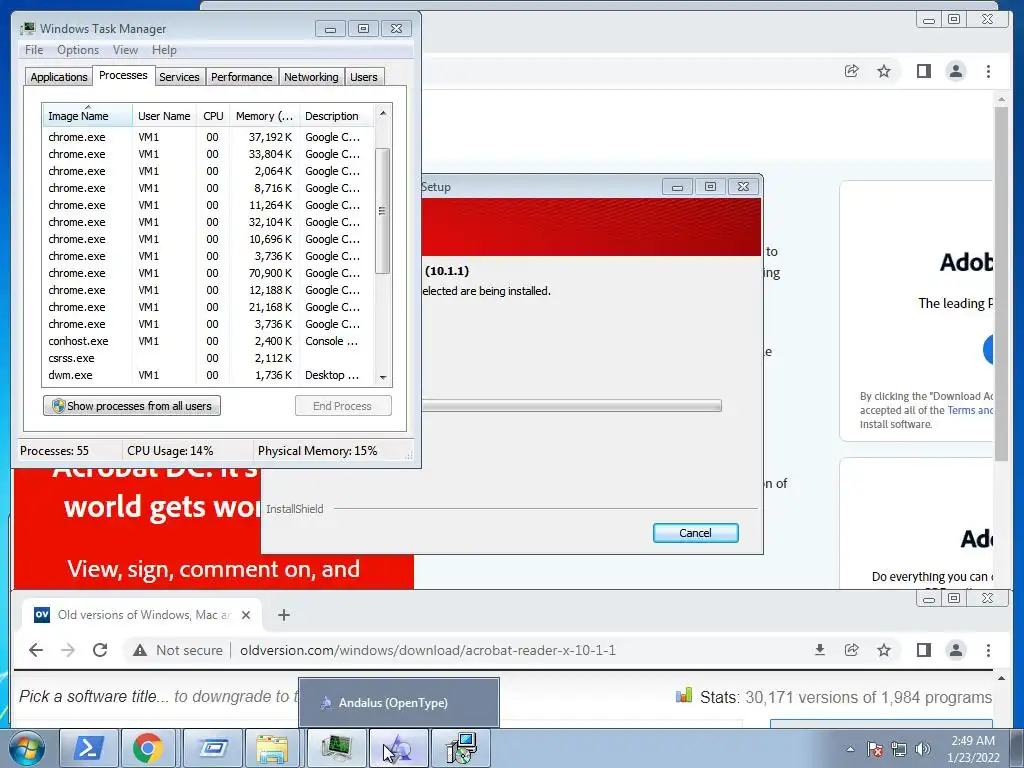Click process list scroll-up arrow
Viewport: 1024px width, 768px height.
pos(383,113)
